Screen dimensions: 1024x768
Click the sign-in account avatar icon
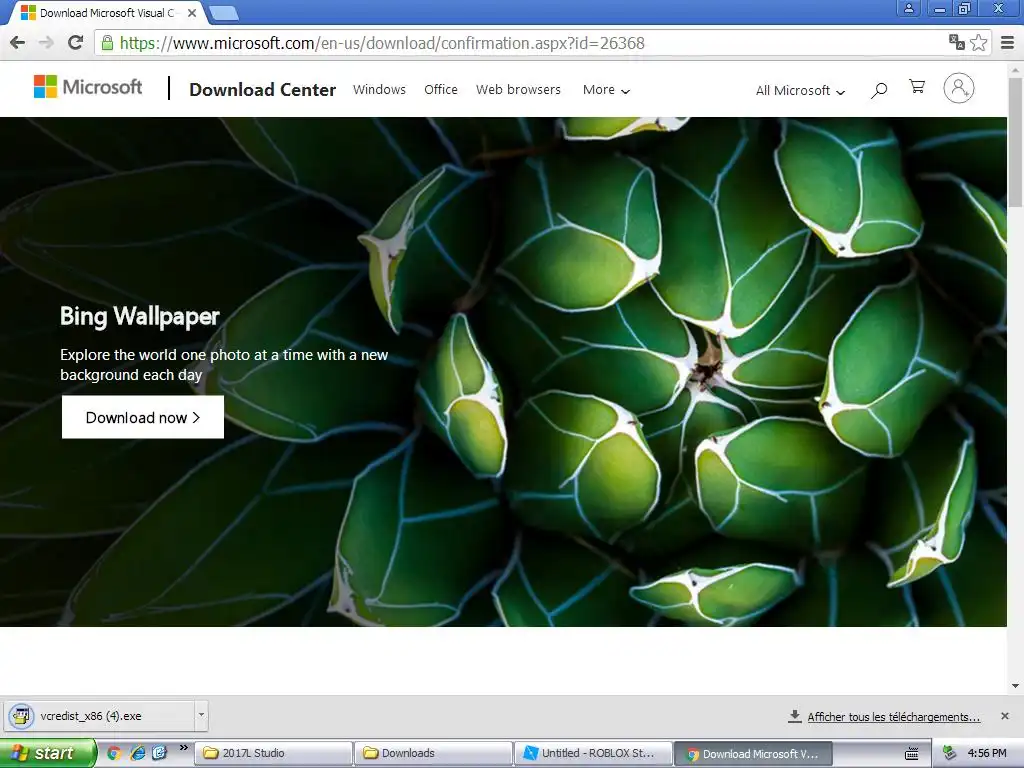click(959, 88)
